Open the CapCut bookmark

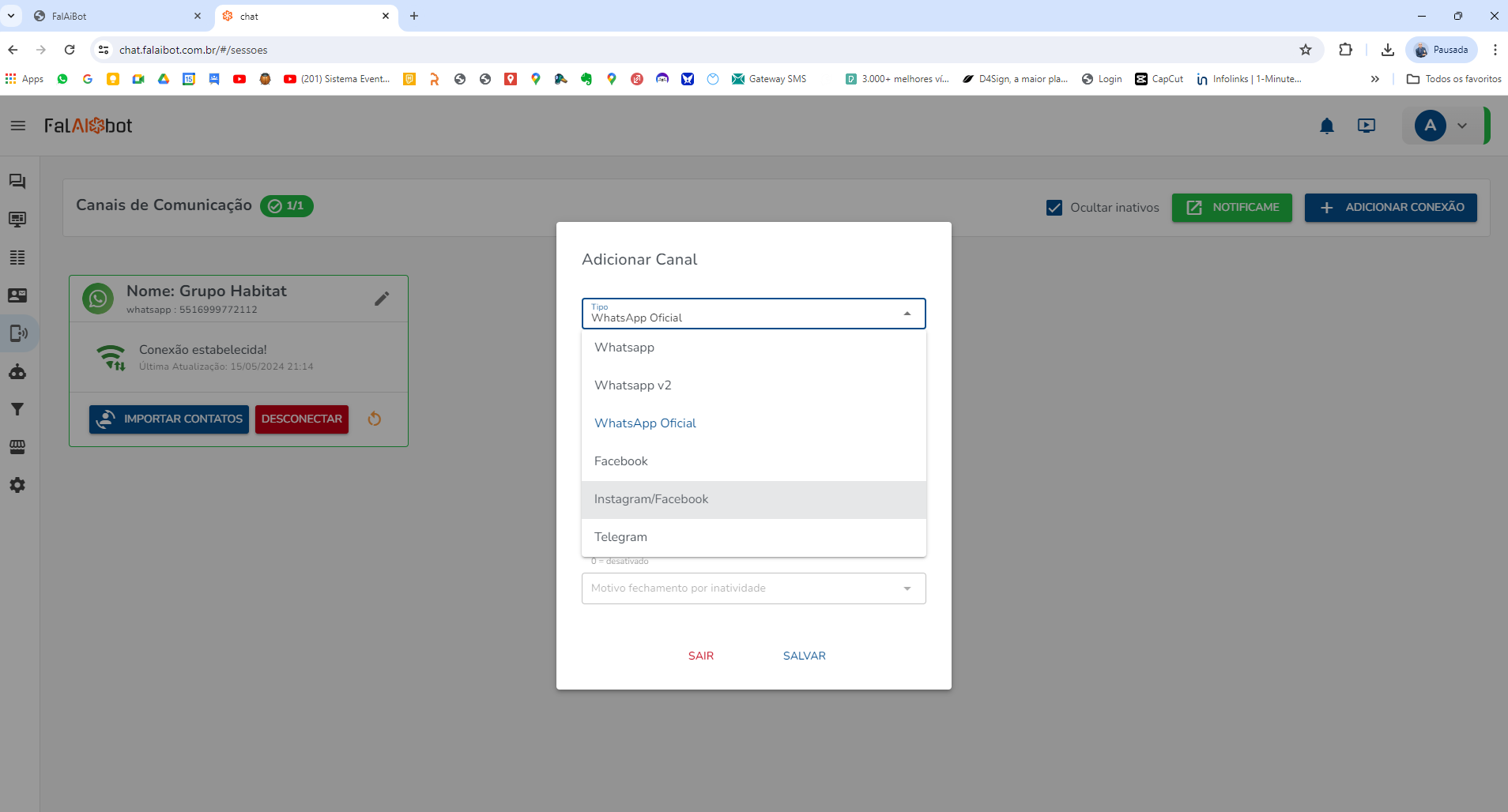(1159, 79)
